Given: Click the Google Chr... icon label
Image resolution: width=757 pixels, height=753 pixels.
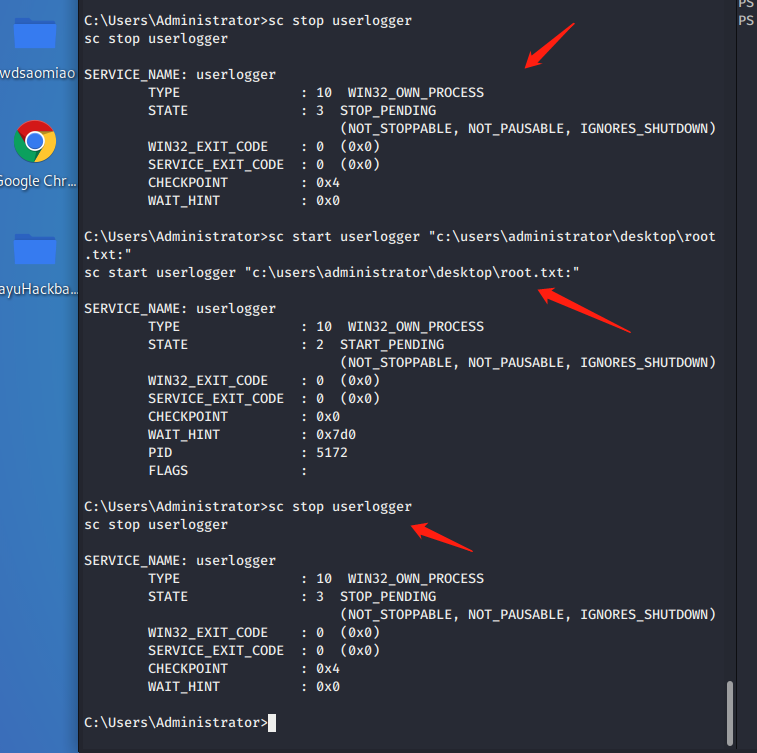Looking at the screenshot, I should coord(38,181).
